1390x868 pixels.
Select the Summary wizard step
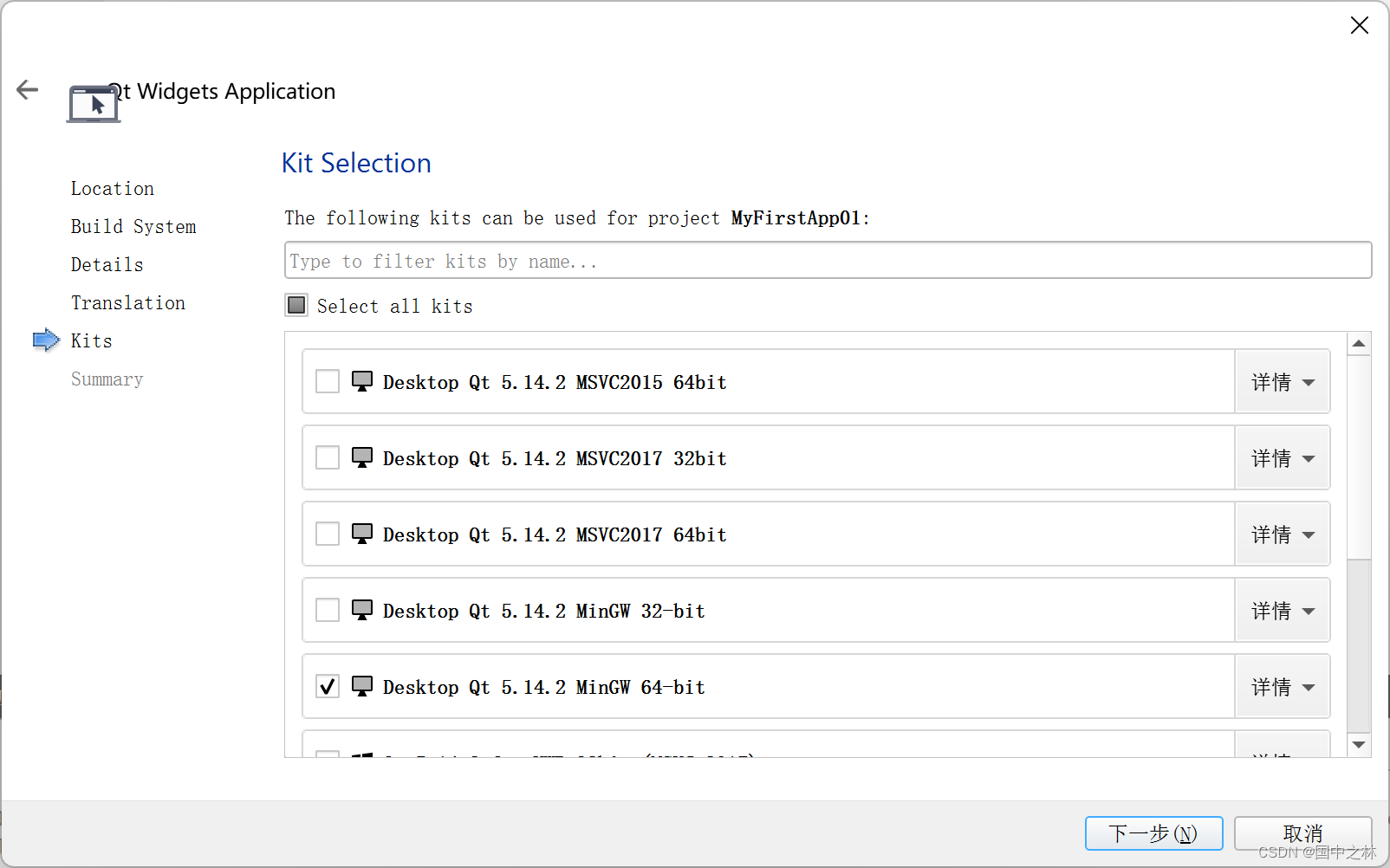[x=107, y=379]
